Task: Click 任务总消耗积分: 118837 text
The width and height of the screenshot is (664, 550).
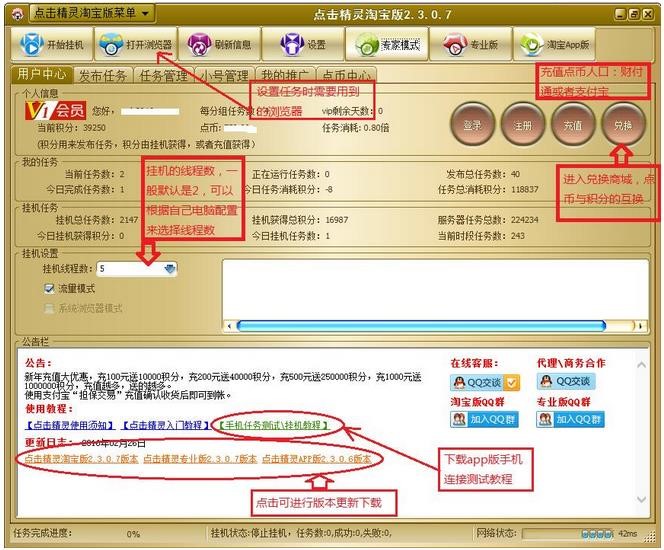Action: 488,189
